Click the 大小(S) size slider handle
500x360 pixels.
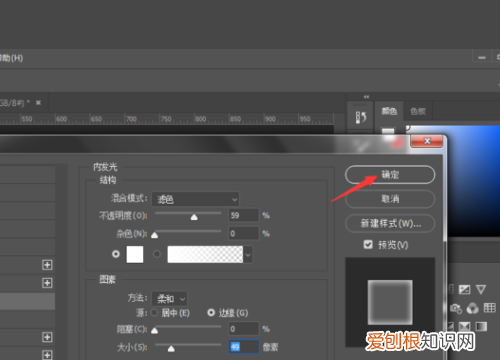click(x=171, y=349)
